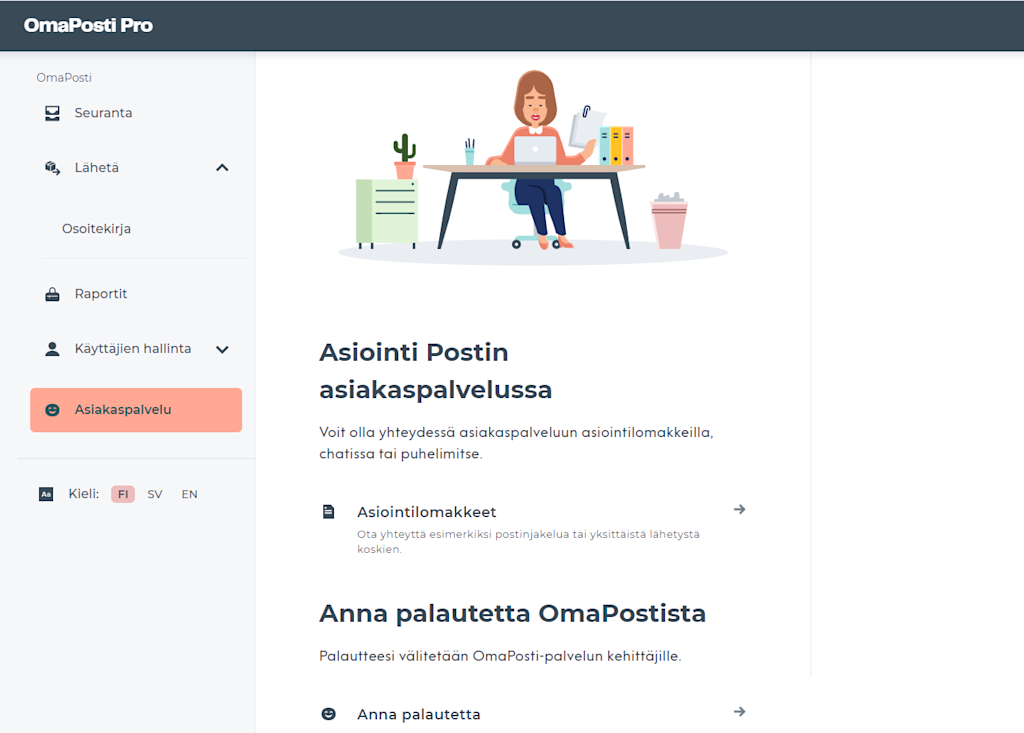Click the arrow next to Anna palautetta
This screenshot has width=1024, height=733.
[739, 711]
